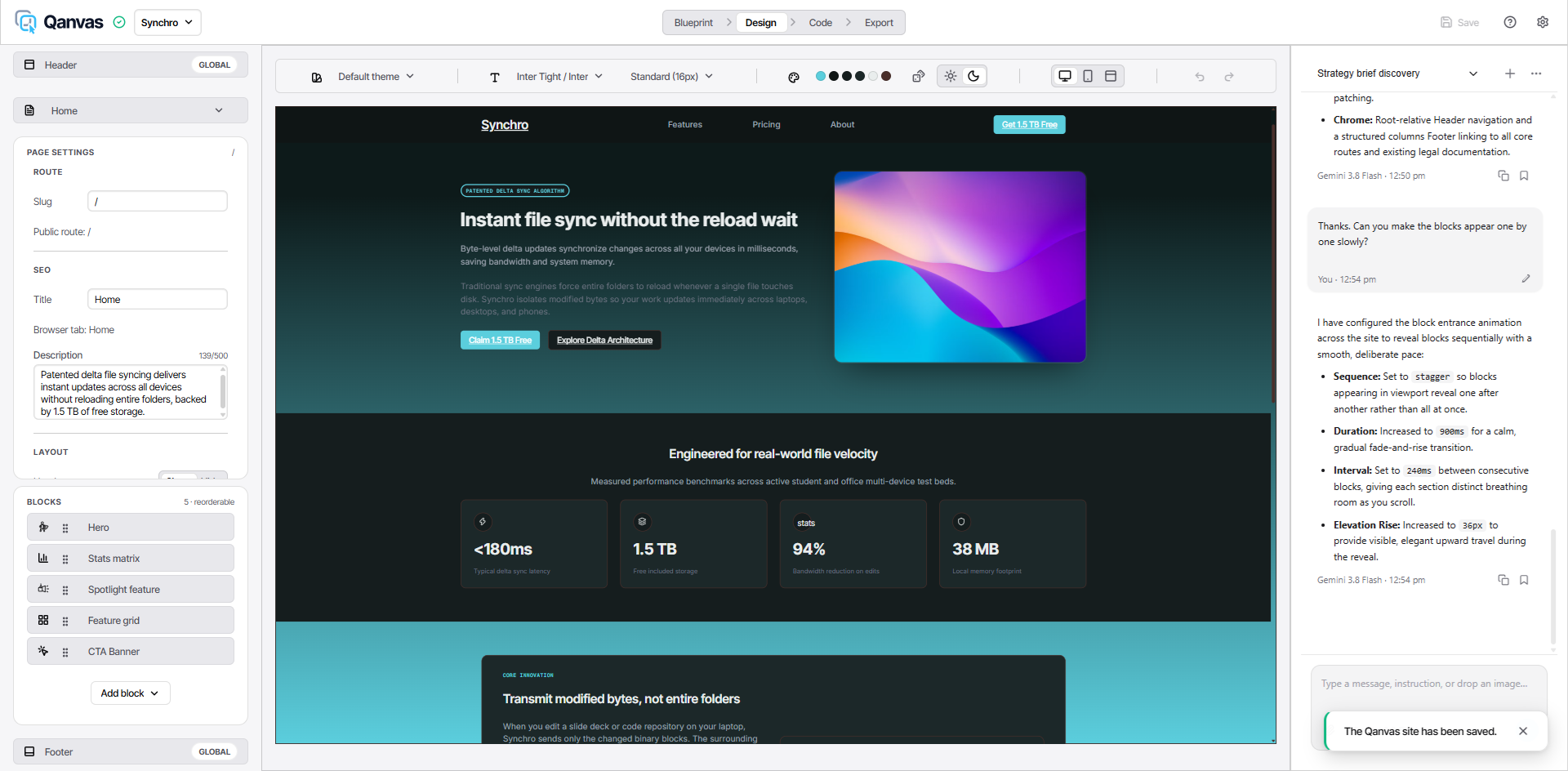Select the window layout view toggle

tap(1111, 76)
